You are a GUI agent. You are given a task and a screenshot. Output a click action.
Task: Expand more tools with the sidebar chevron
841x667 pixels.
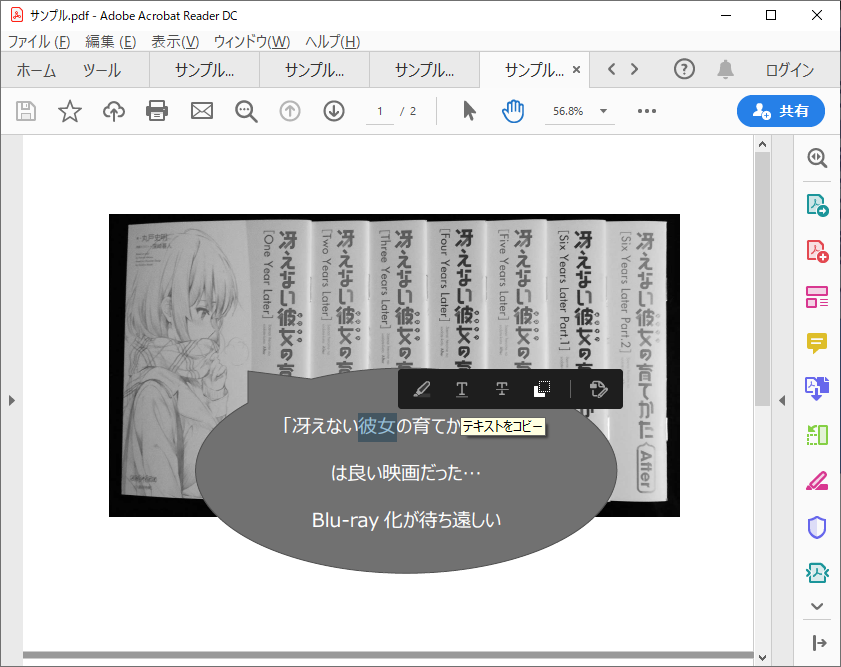[x=817, y=606]
